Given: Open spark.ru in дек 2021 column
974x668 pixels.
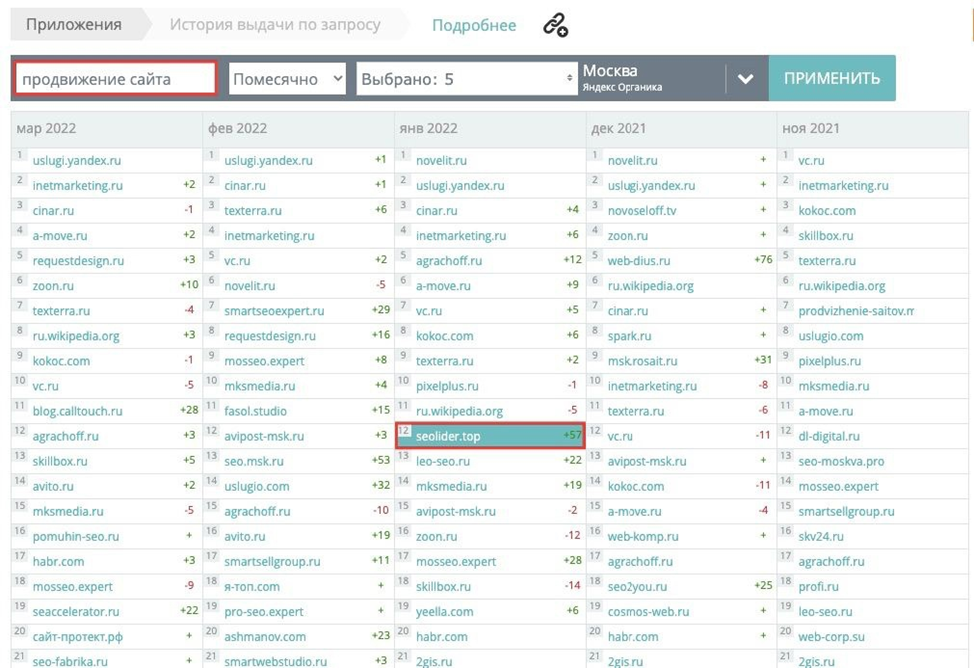Looking at the screenshot, I should pyautogui.click(x=629, y=336).
